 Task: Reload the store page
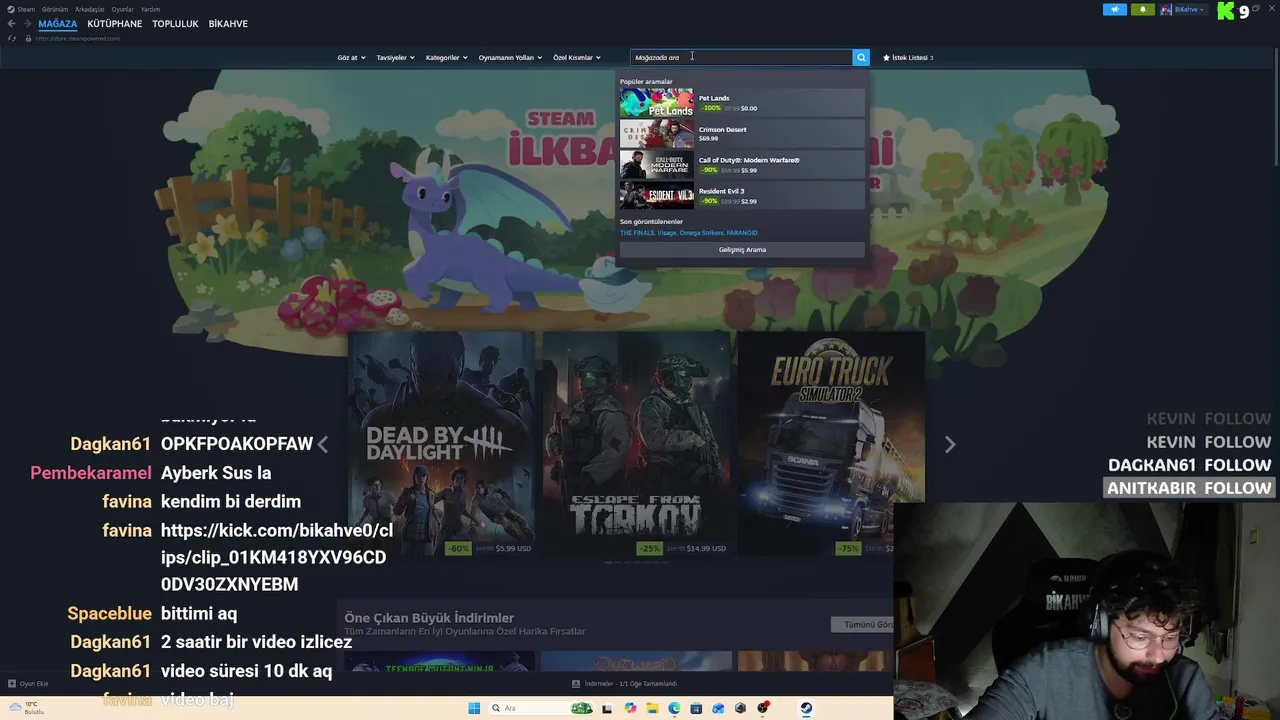pos(12,38)
